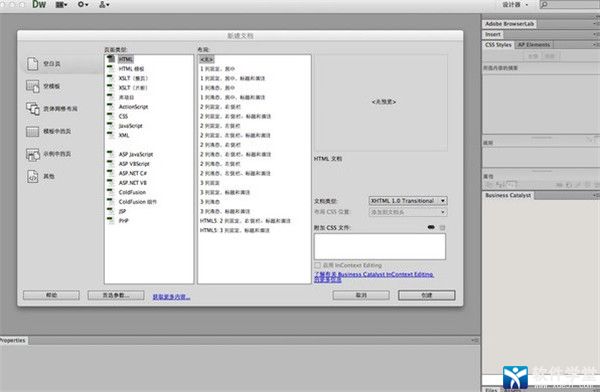This screenshot has height=392, width=600.
Task: Click the file icon beside HTML page type
Action: [111, 59]
